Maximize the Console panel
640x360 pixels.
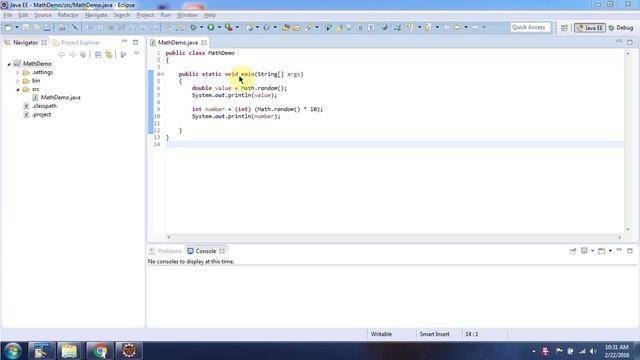[630, 251]
